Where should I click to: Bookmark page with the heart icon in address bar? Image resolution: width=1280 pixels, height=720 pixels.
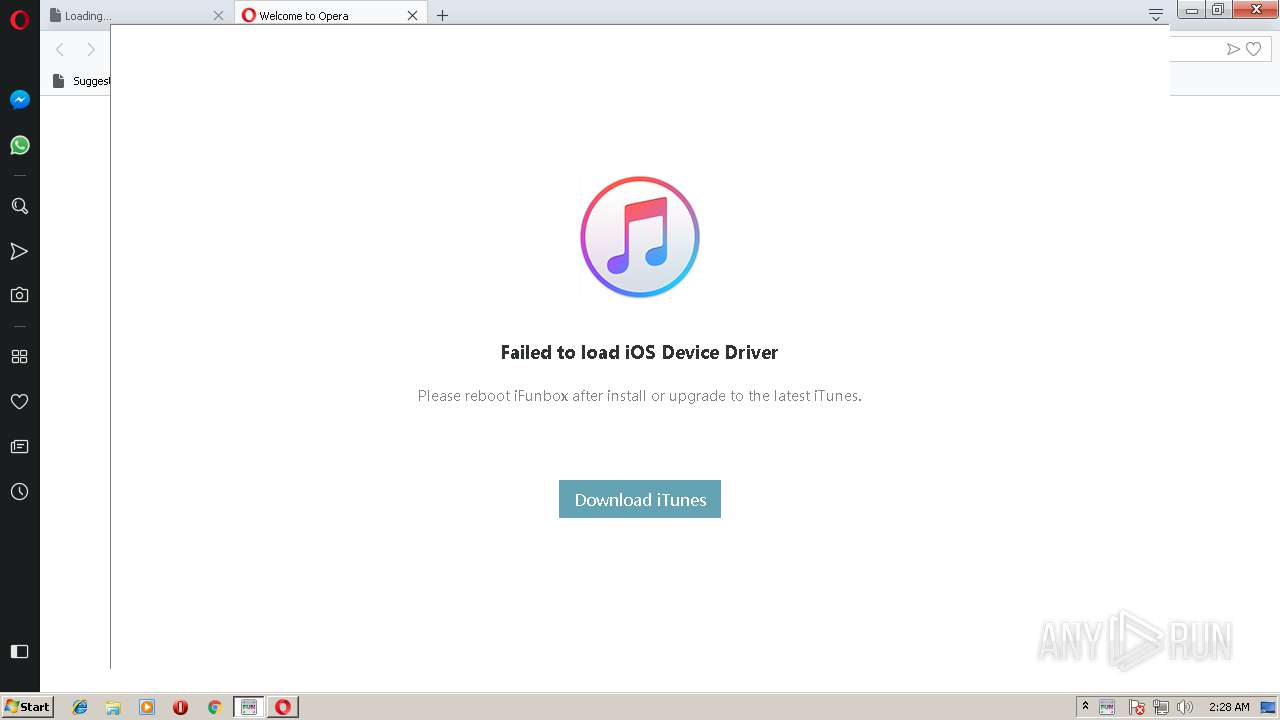(x=1253, y=49)
